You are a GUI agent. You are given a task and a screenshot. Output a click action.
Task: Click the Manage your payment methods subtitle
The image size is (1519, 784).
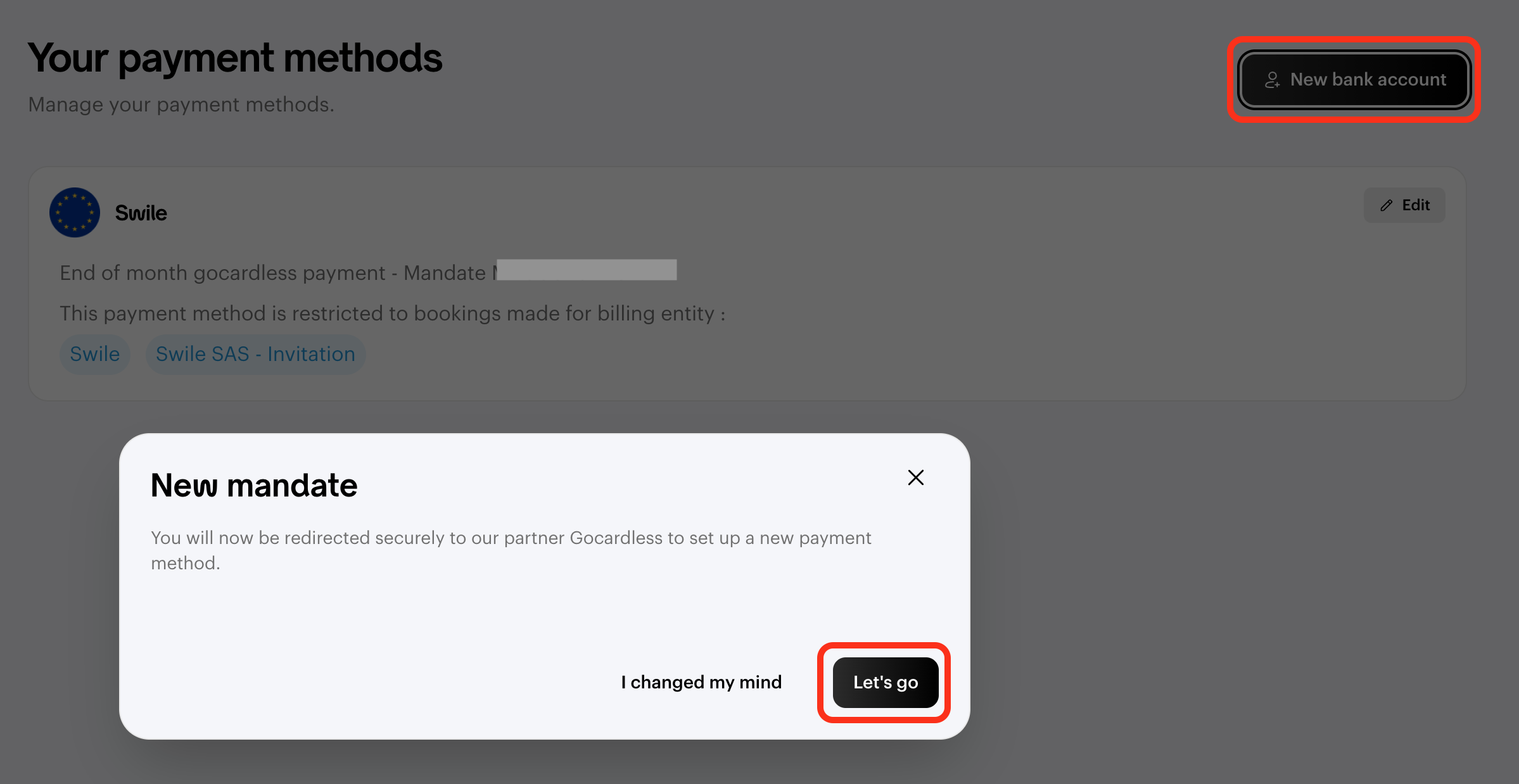181,104
